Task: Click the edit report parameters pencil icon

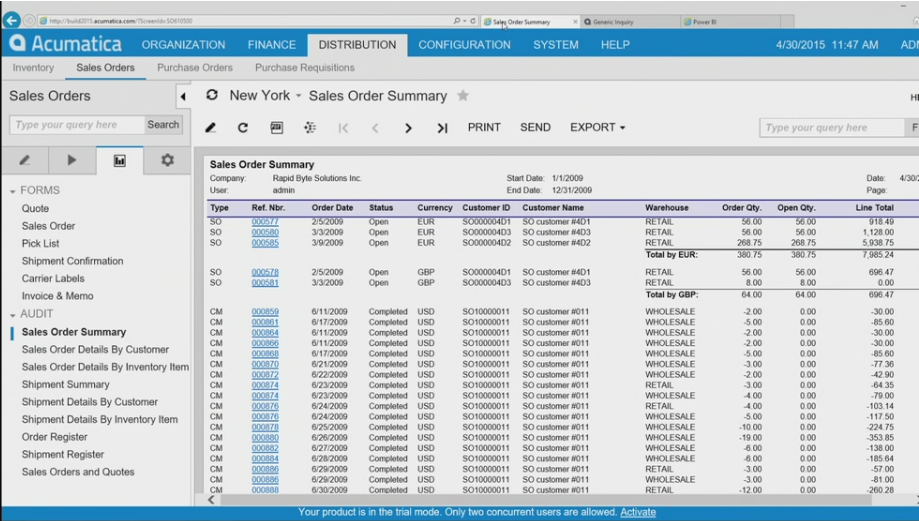Action: [211, 128]
